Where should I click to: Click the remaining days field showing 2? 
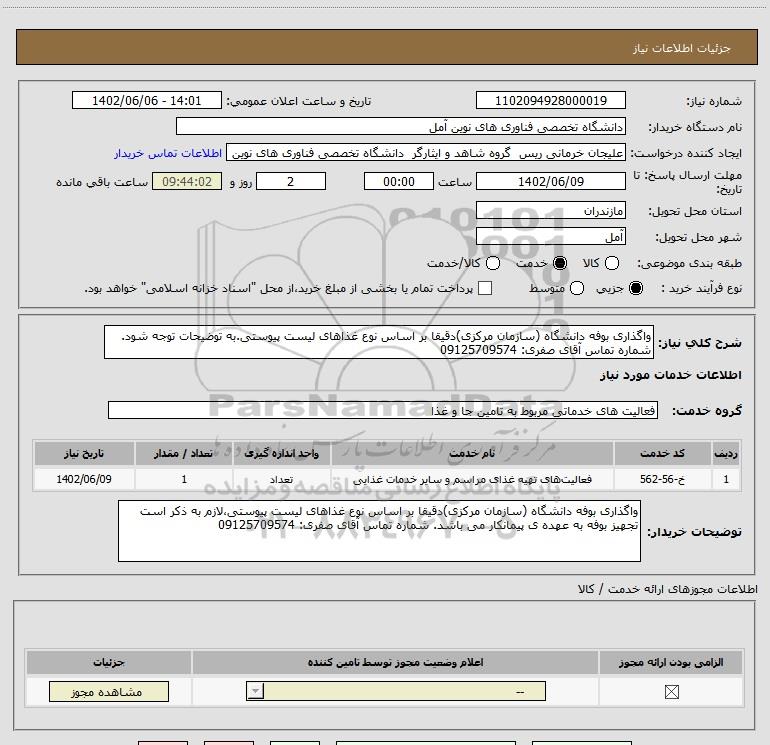(291, 181)
